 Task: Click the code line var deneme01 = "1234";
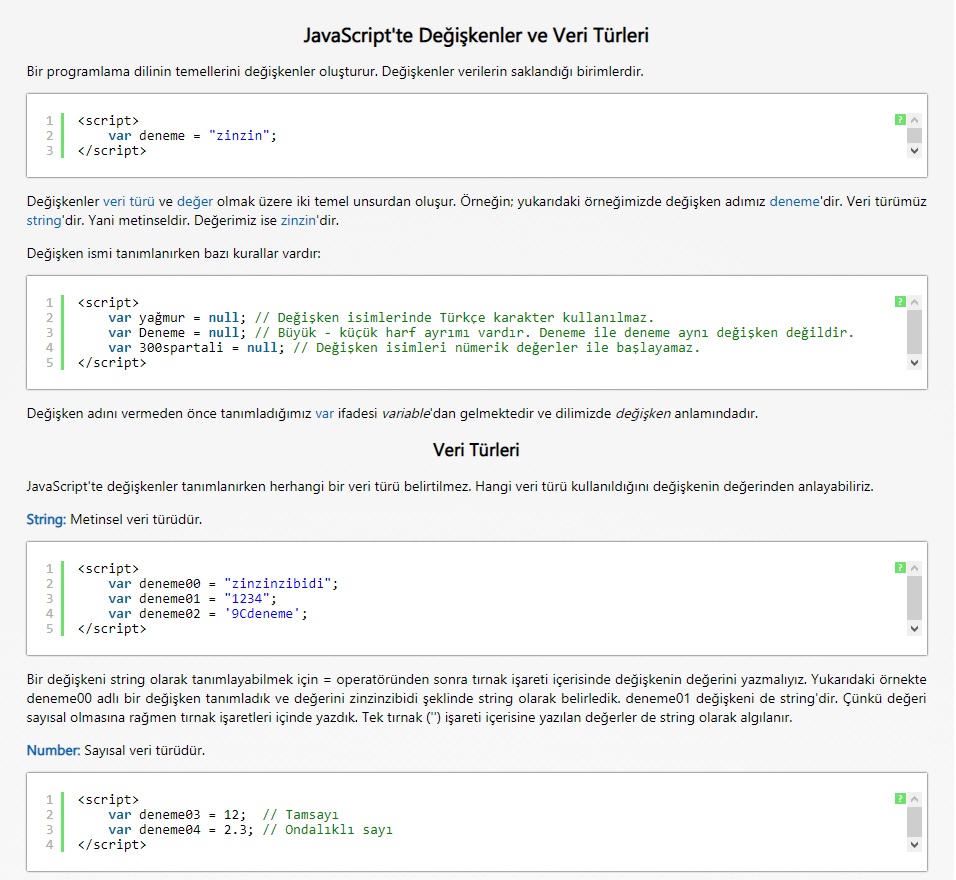coord(193,598)
